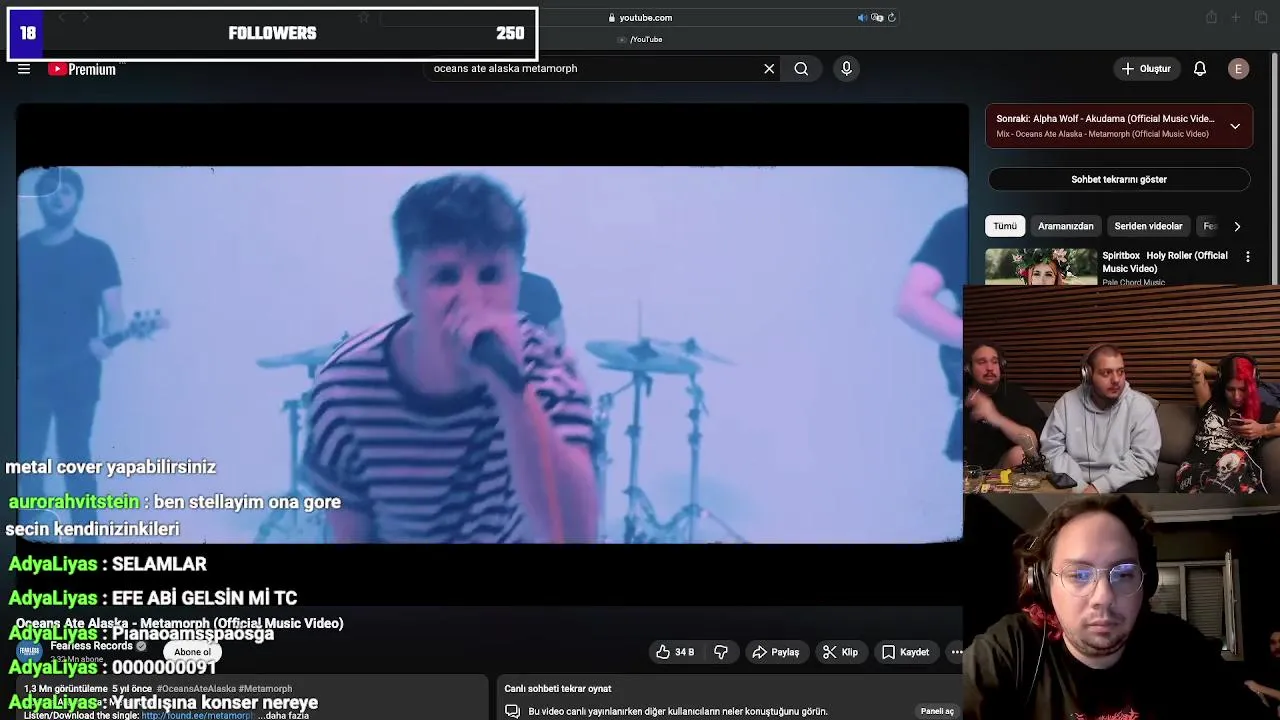Open options menu for Spiritbox Holy Roller

coord(1247,257)
